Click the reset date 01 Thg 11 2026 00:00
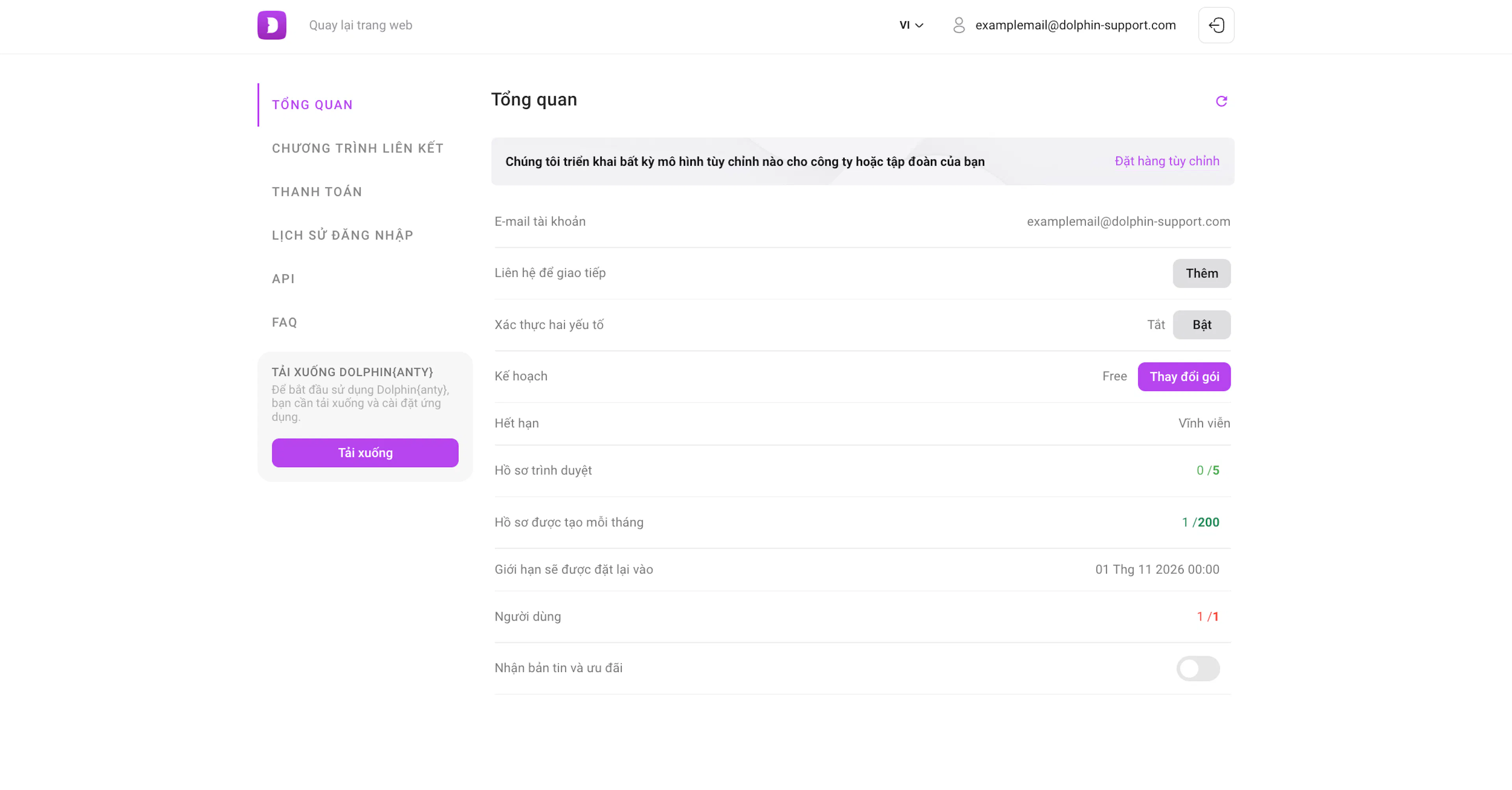 [1157, 569]
